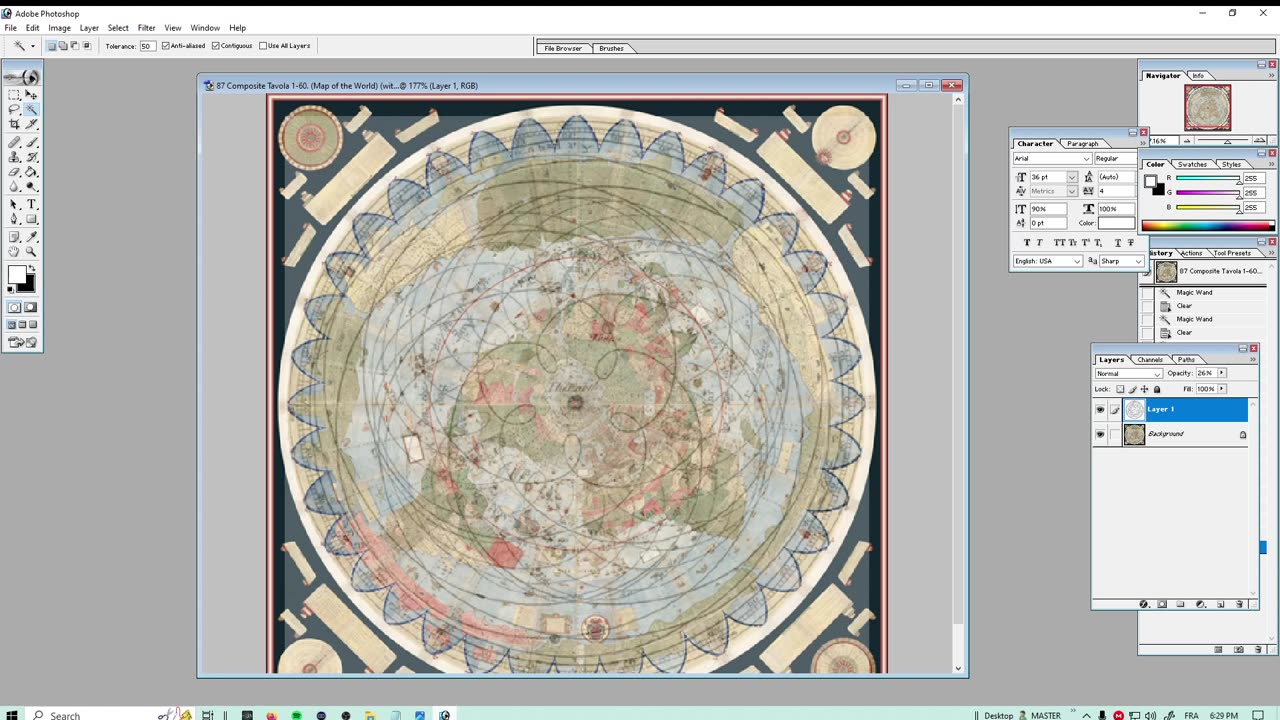Click the Jump to ImageReady button
1280x720 pixels.
(x=22, y=342)
